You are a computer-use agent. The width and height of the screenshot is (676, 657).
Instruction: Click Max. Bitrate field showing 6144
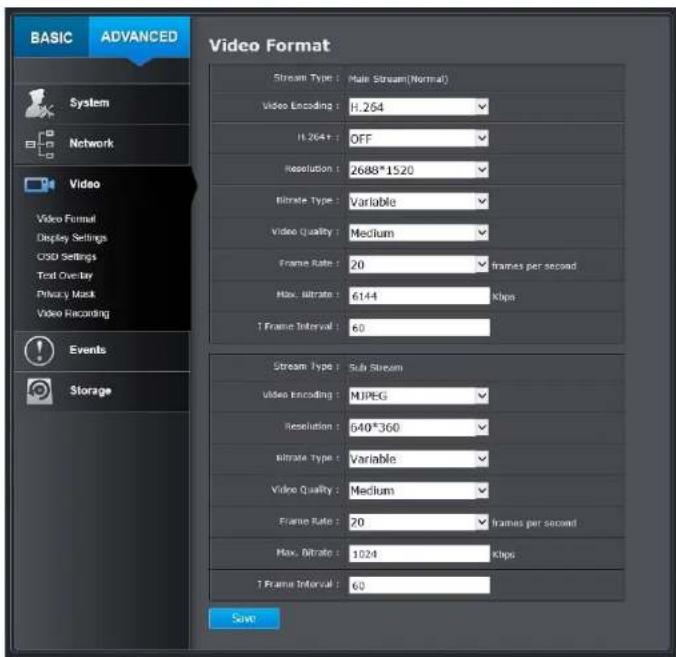click(x=419, y=296)
